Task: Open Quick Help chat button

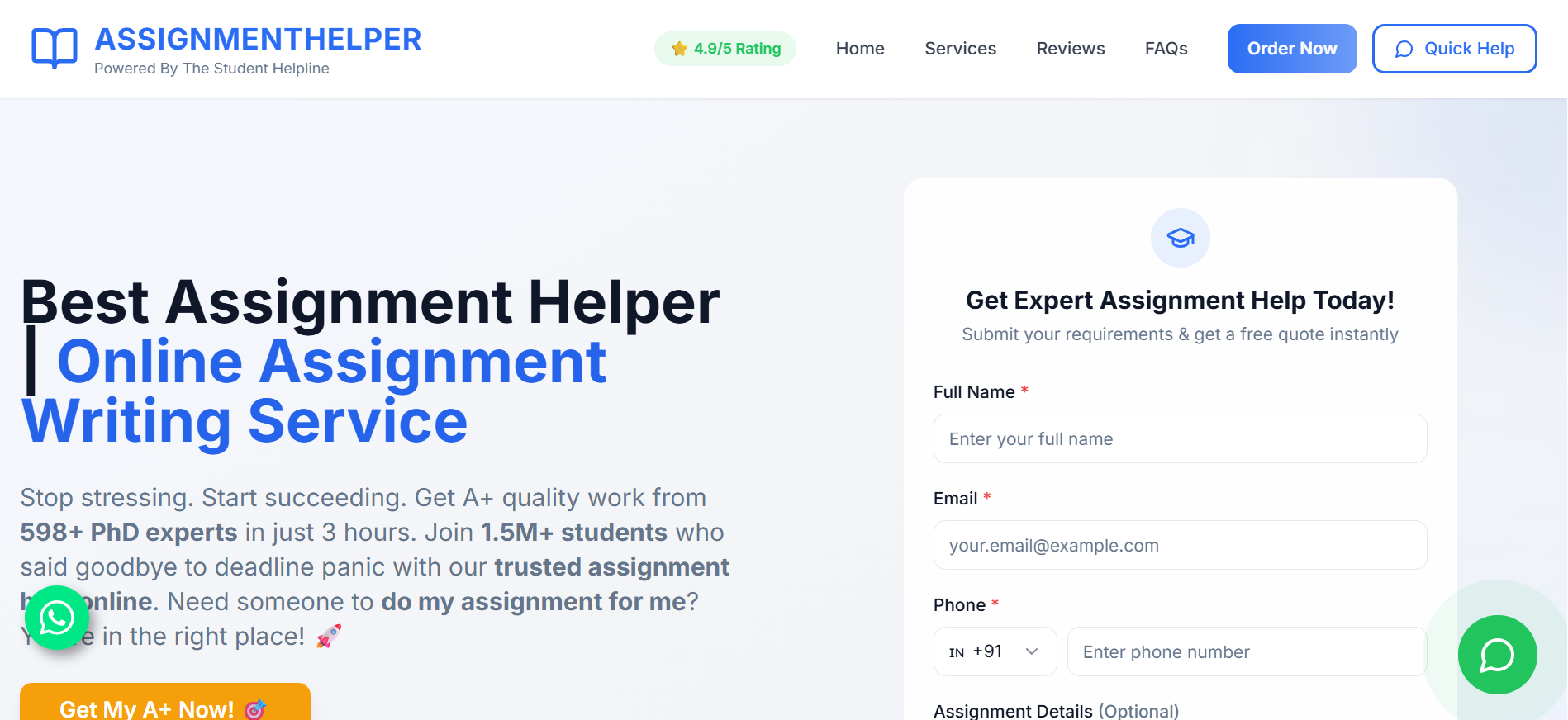Action: pos(1455,49)
